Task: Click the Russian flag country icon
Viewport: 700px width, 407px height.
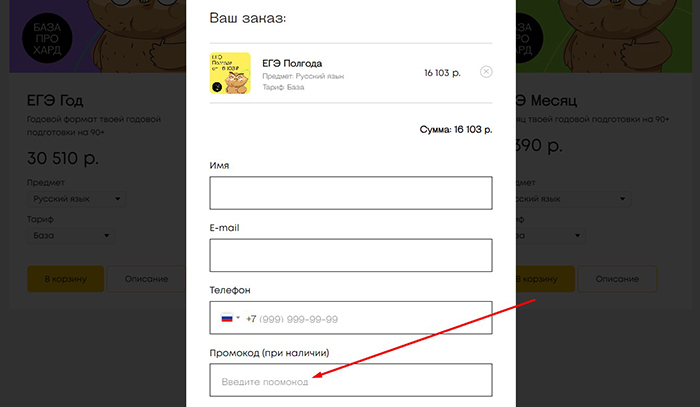Action: pyautogui.click(x=227, y=319)
